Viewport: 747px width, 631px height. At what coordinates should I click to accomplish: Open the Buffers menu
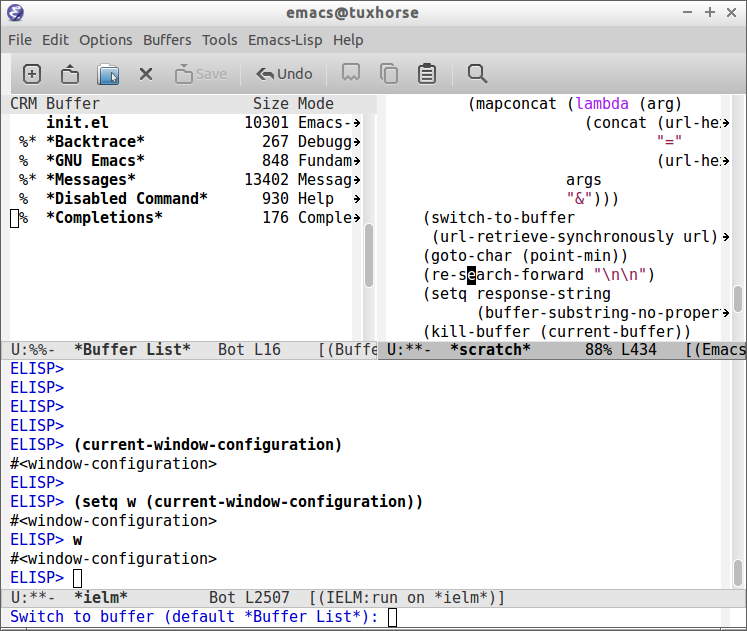(x=167, y=40)
